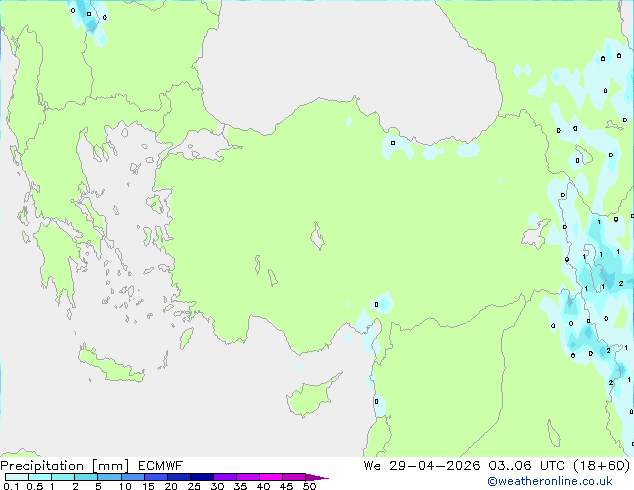The width and height of the screenshot is (634, 490).
Task: Click the '25' legend scale label
Action: tap(194, 486)
